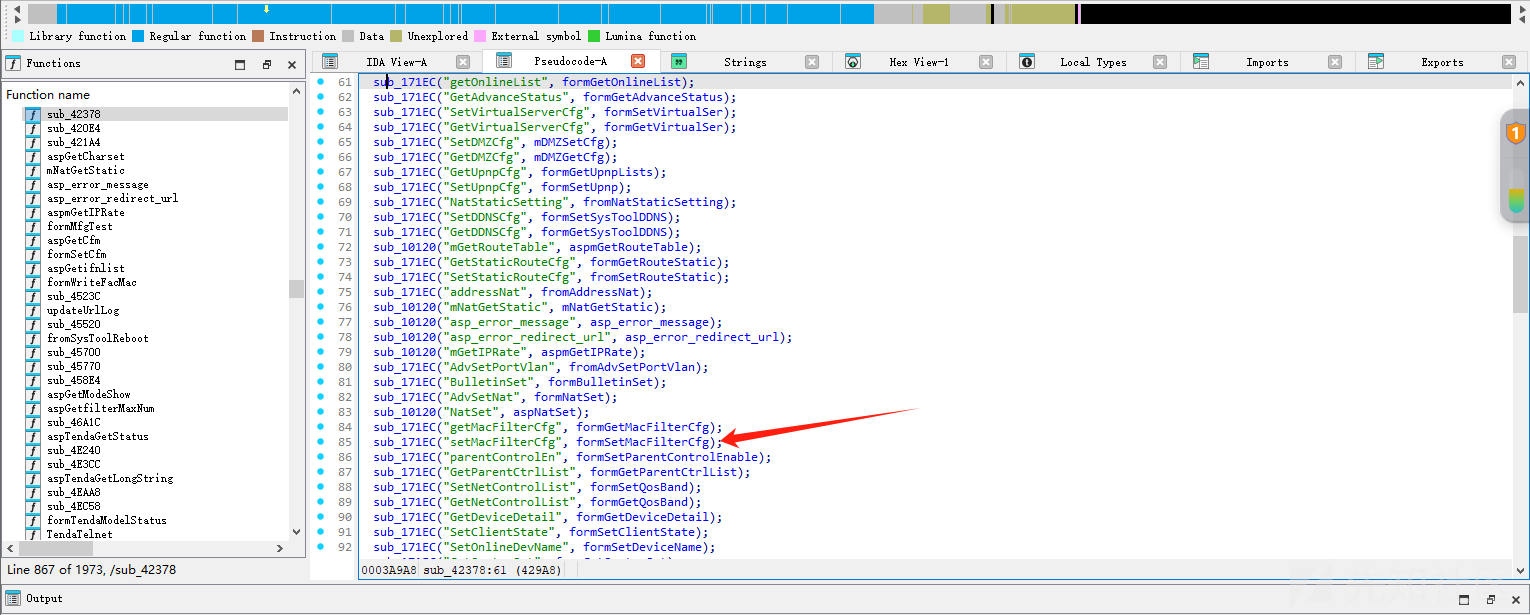Toggle the breakpoint dot on line 78
The image size is (1530, 615).
pyautogui.click(x=320, y=337)
